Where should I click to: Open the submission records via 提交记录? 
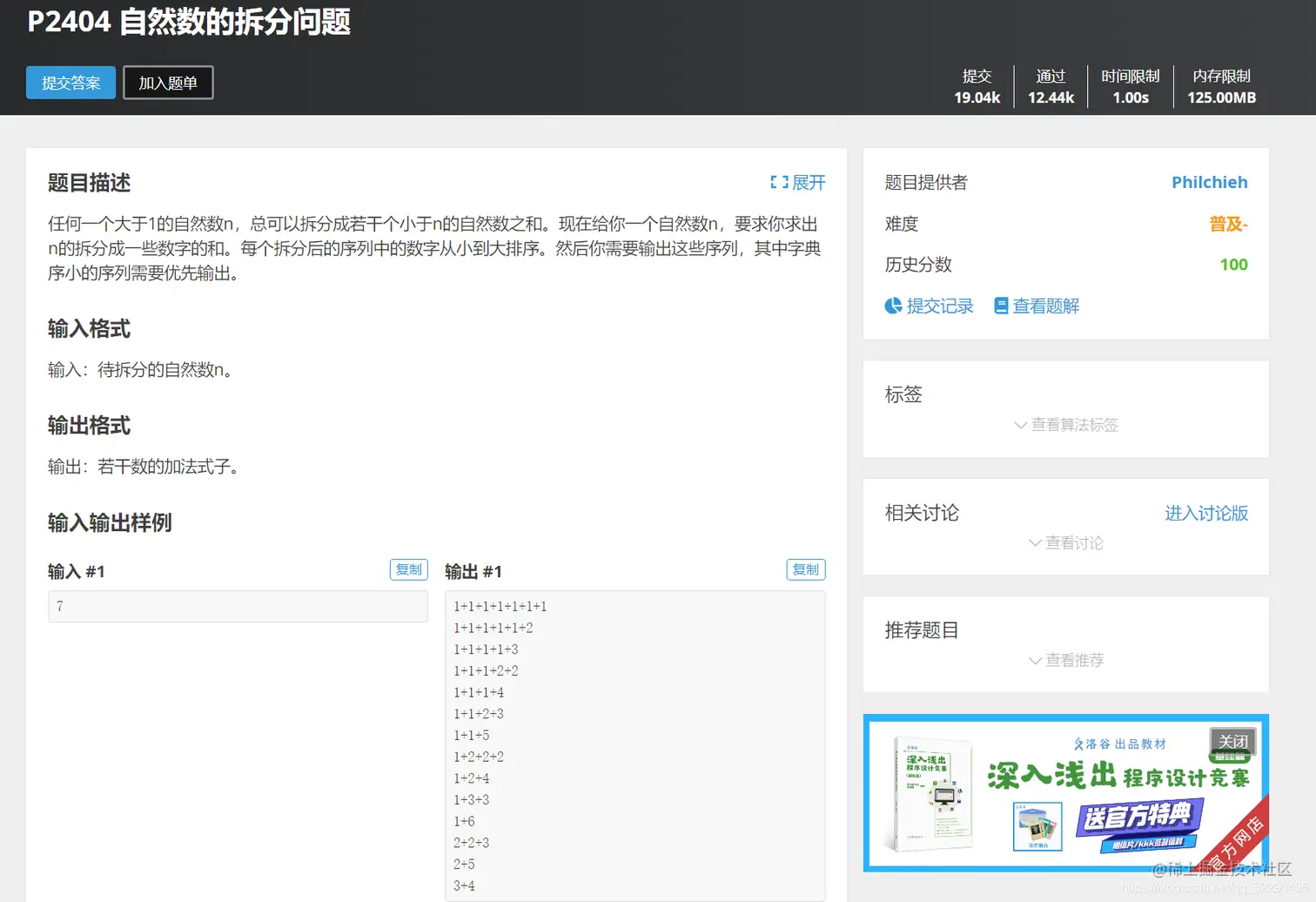940,306
